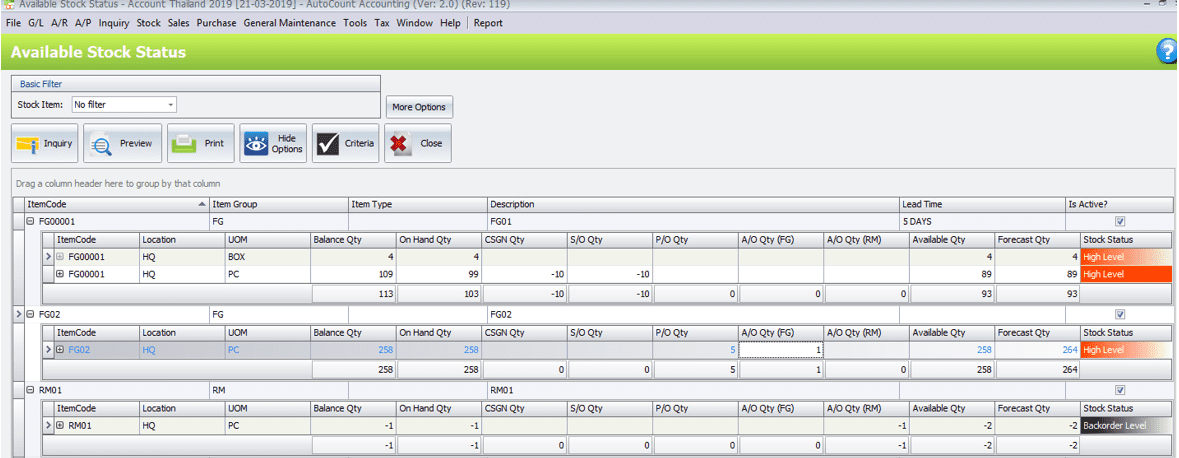
Task: Select the A/O Qty (FG) cell for FG02
Action: point(780,350)
